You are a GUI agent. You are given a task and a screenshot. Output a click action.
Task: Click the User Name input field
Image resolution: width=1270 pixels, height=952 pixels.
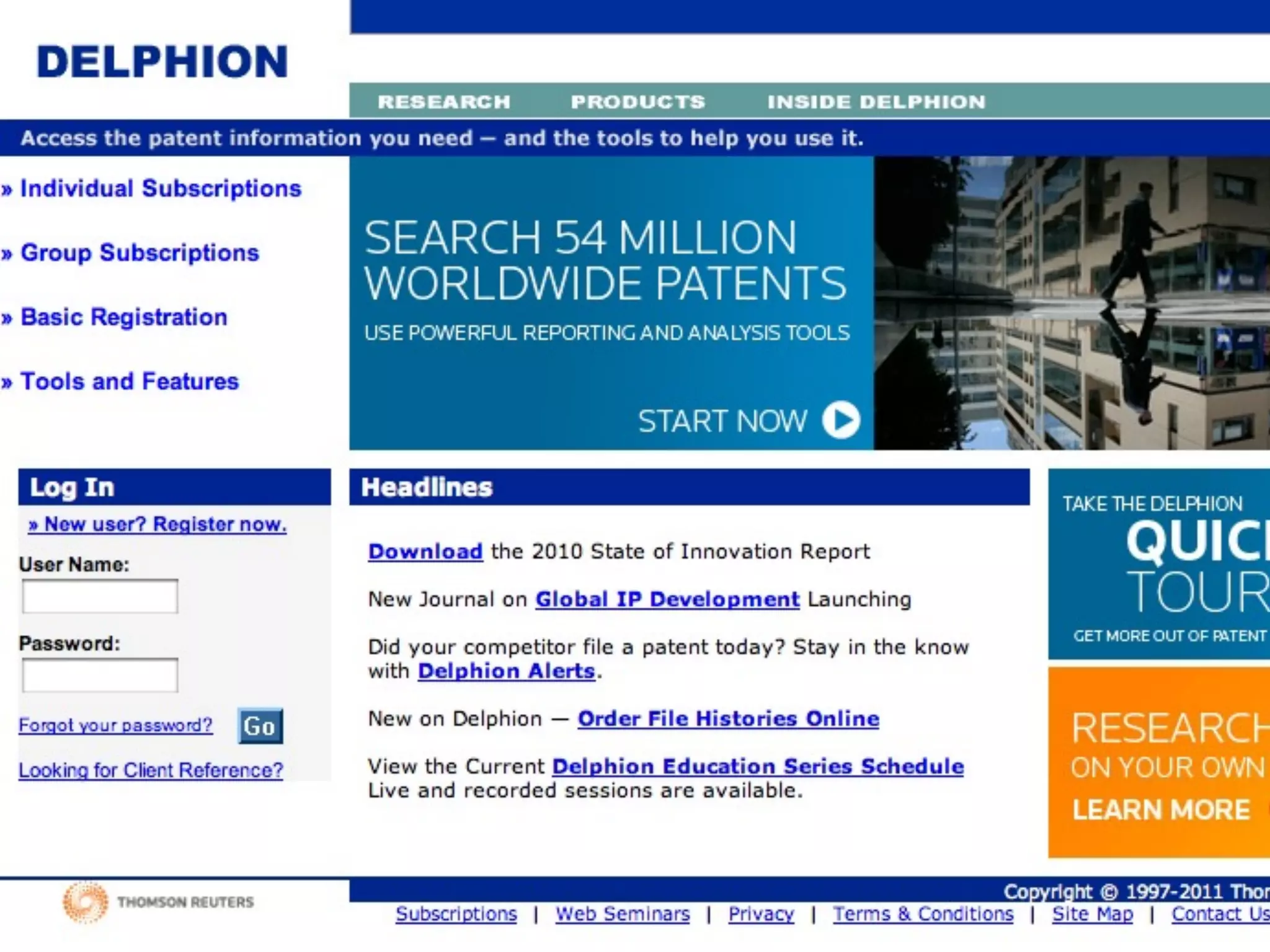click(x=100, y=596)
